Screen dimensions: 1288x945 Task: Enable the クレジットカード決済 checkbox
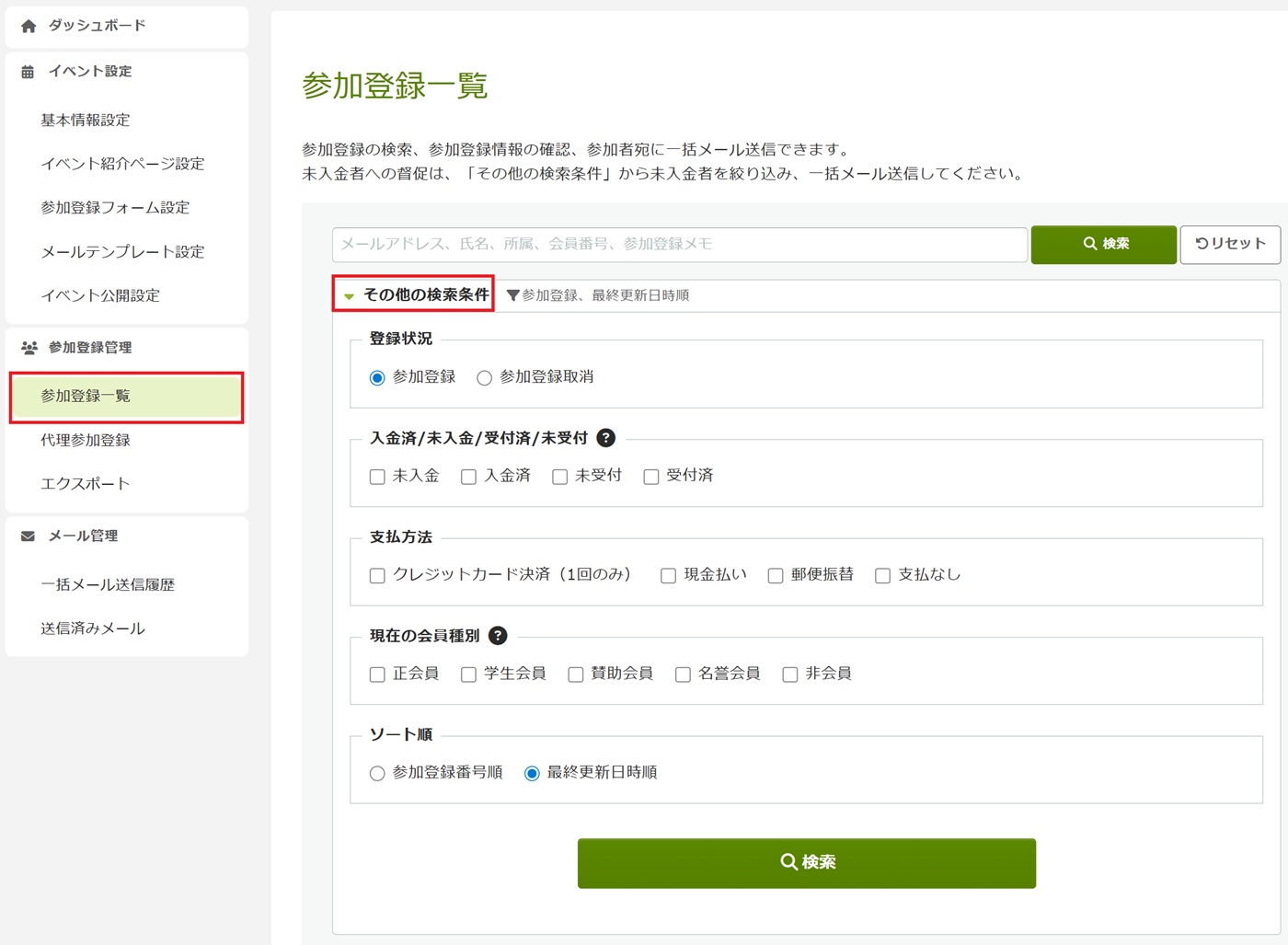(x=377, y=575)
